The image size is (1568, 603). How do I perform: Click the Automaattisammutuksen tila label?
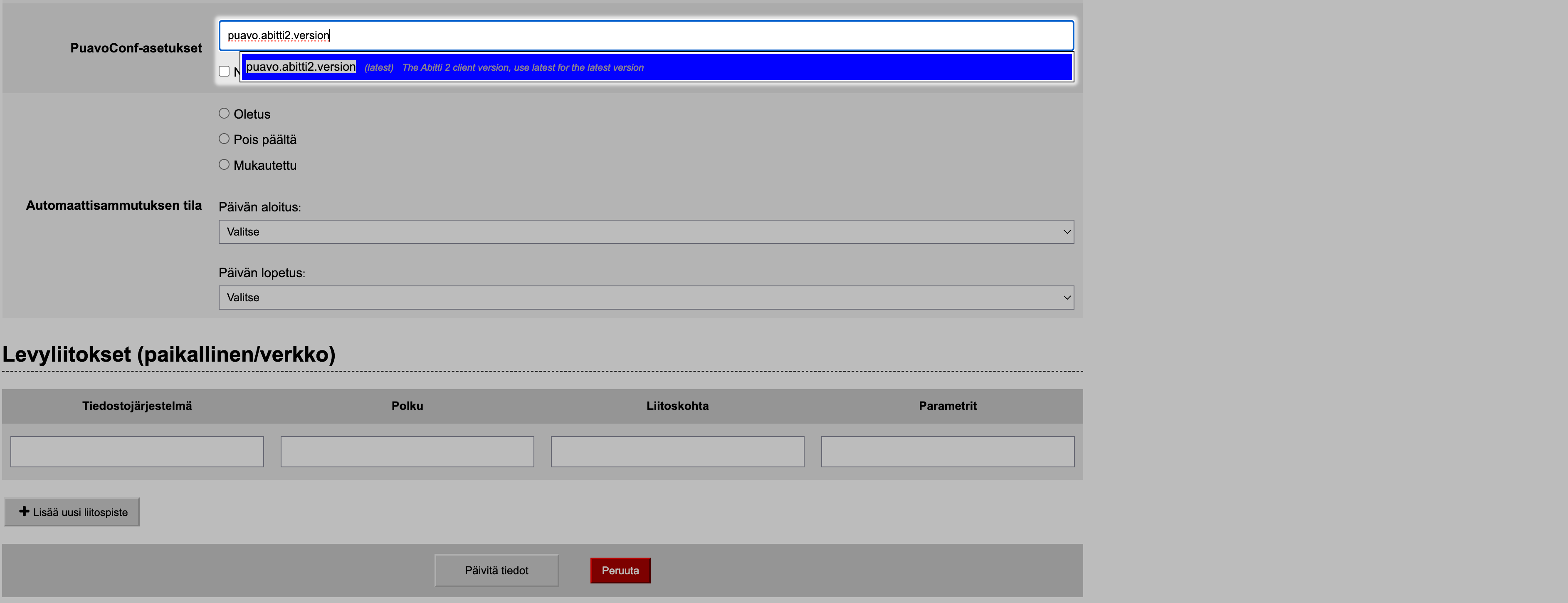pos(113,205)
